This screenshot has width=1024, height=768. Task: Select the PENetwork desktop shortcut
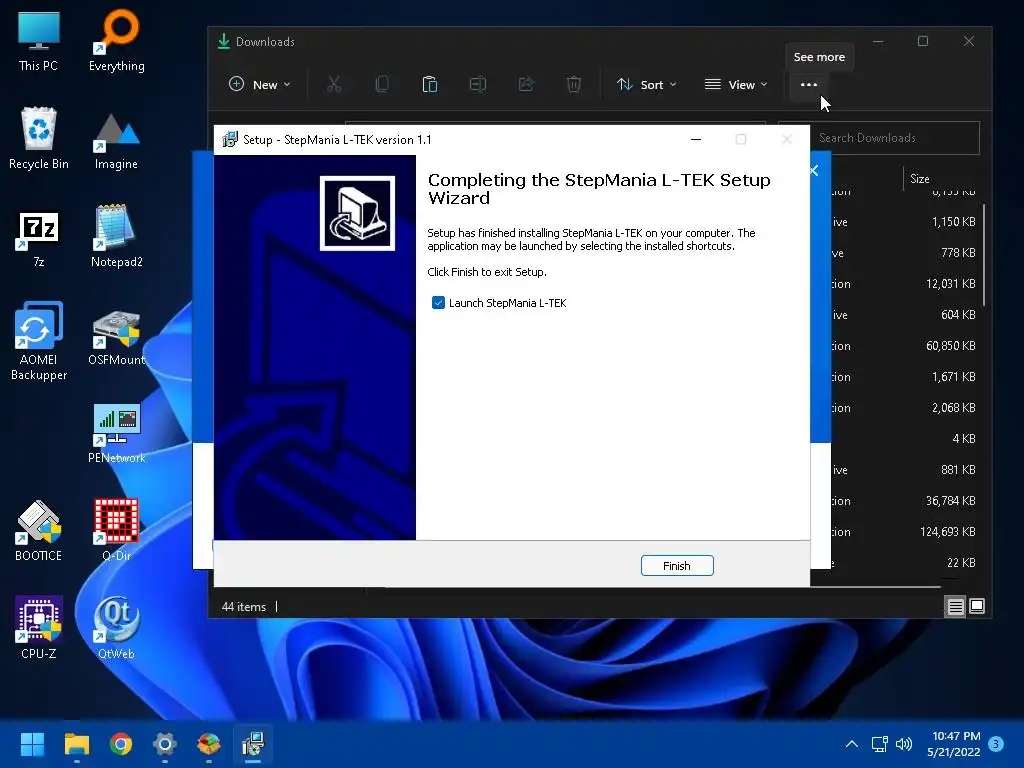point(117,434)
